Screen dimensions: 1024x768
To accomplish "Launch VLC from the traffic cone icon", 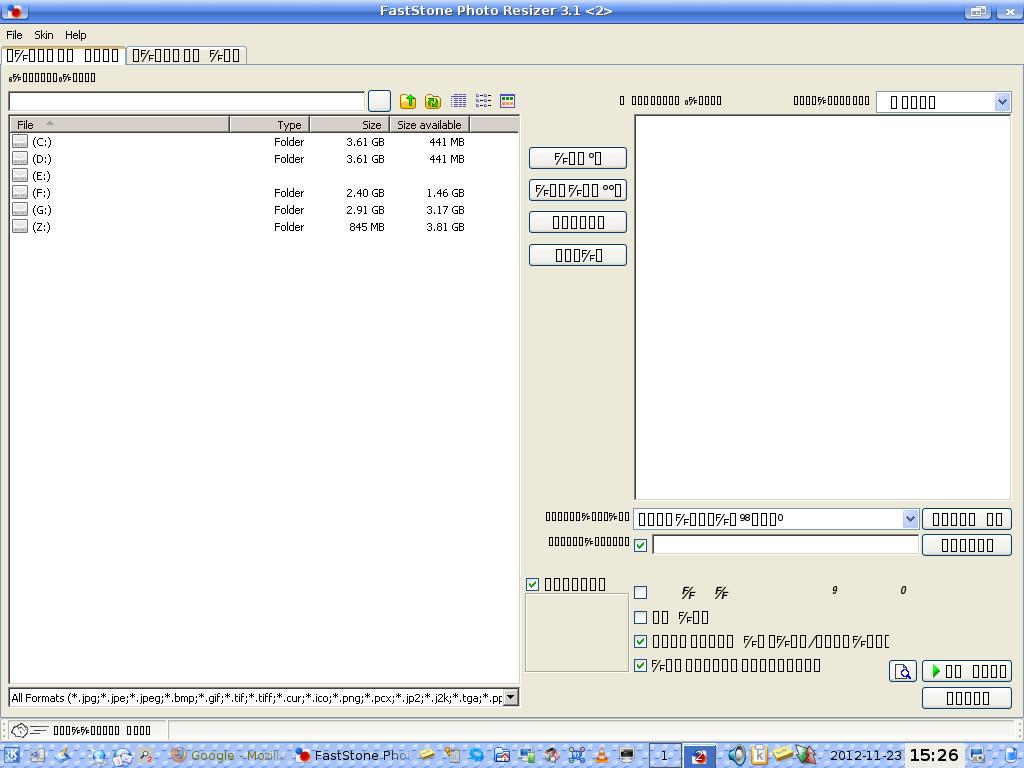I will [x=601, y=756].
